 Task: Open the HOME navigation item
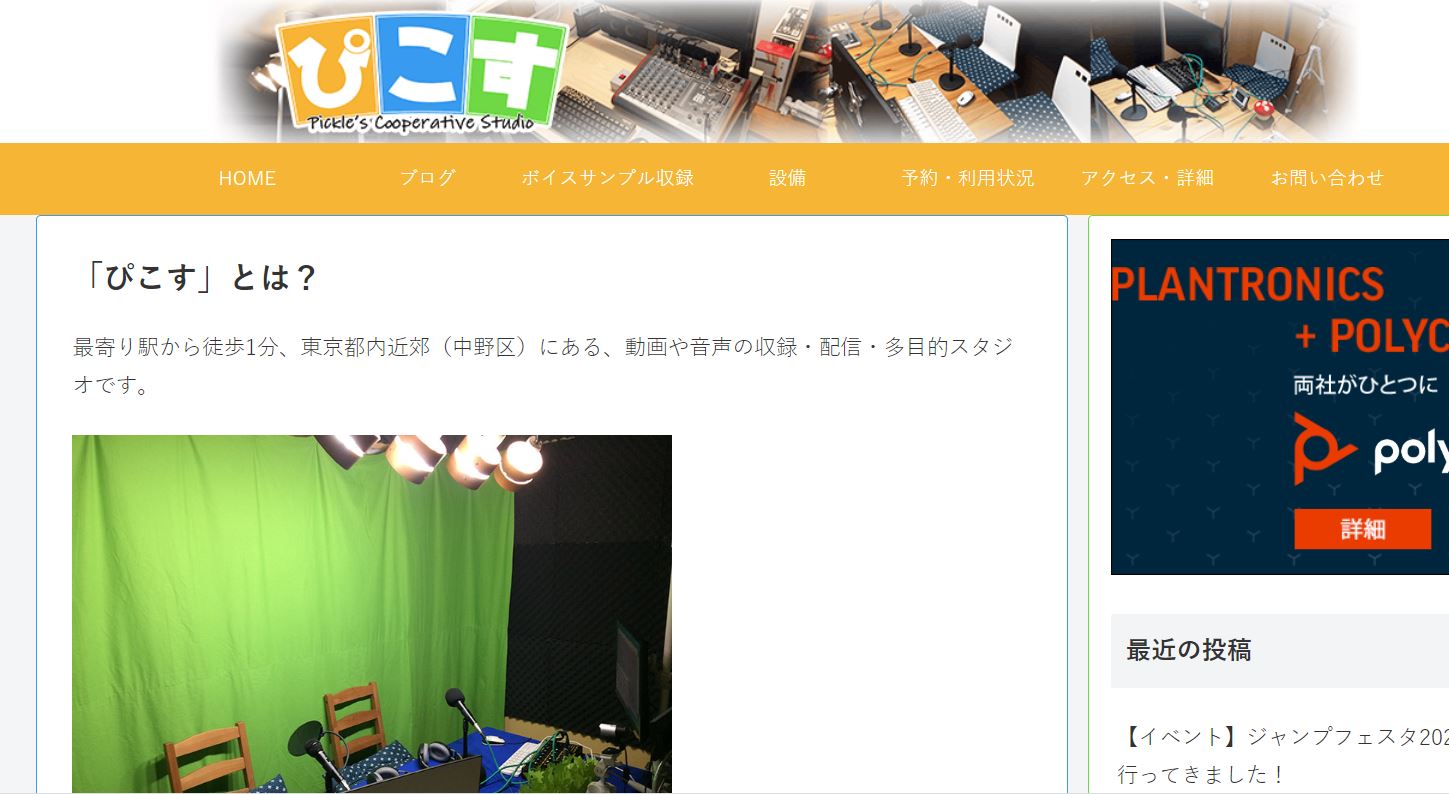tap(246, 178)
